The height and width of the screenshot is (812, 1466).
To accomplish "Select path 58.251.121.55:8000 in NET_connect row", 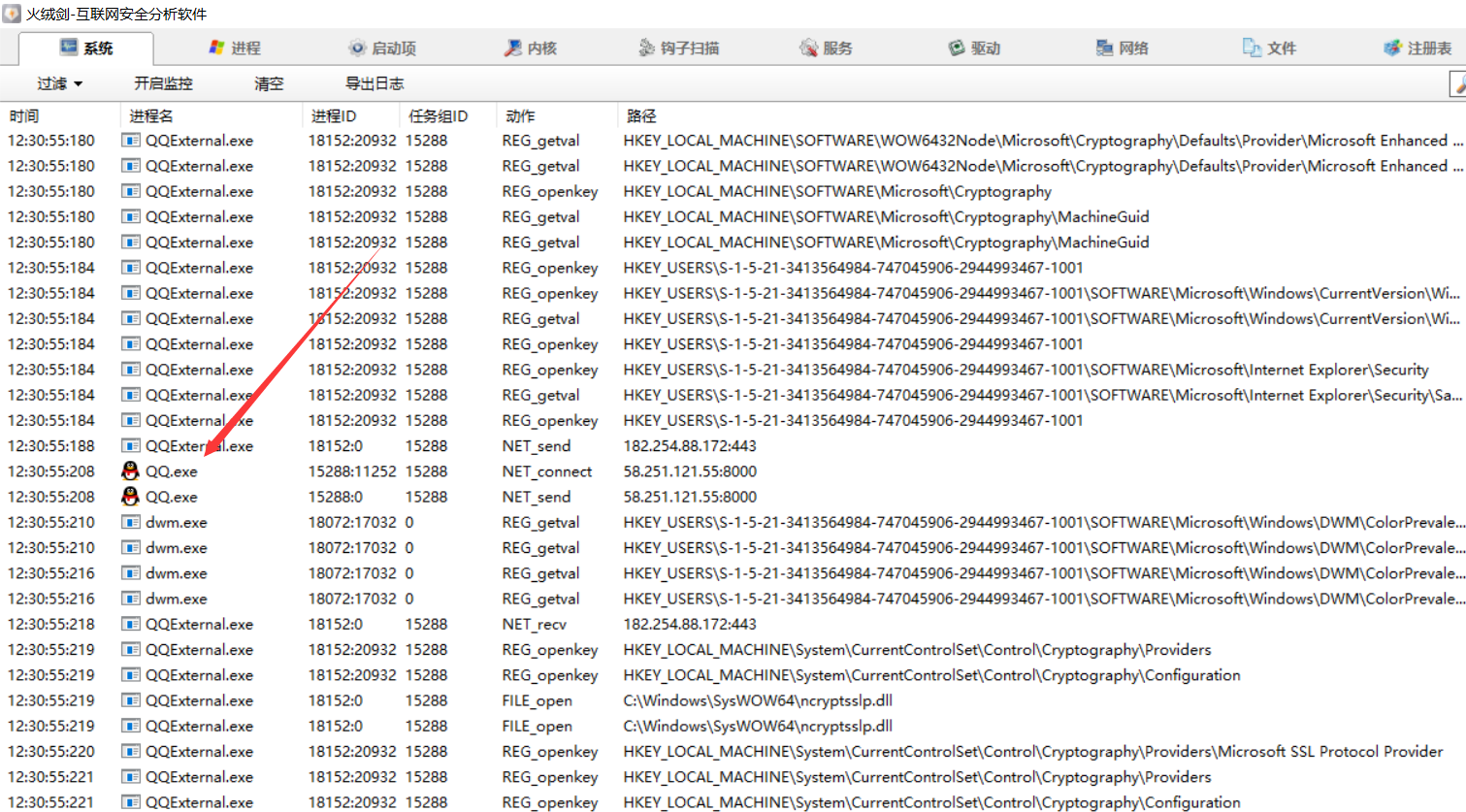I will pos(690,471).
